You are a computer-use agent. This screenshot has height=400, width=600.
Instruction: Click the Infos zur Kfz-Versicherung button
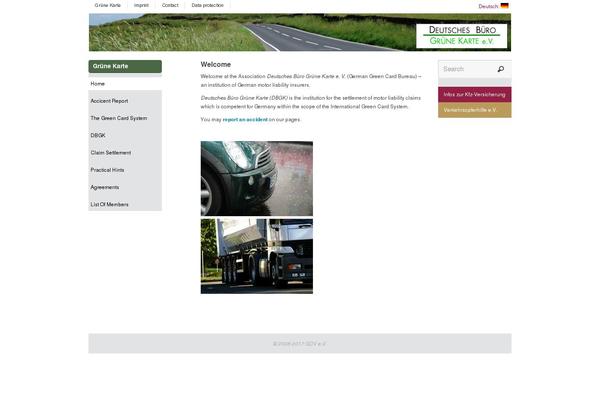(473, 94)
